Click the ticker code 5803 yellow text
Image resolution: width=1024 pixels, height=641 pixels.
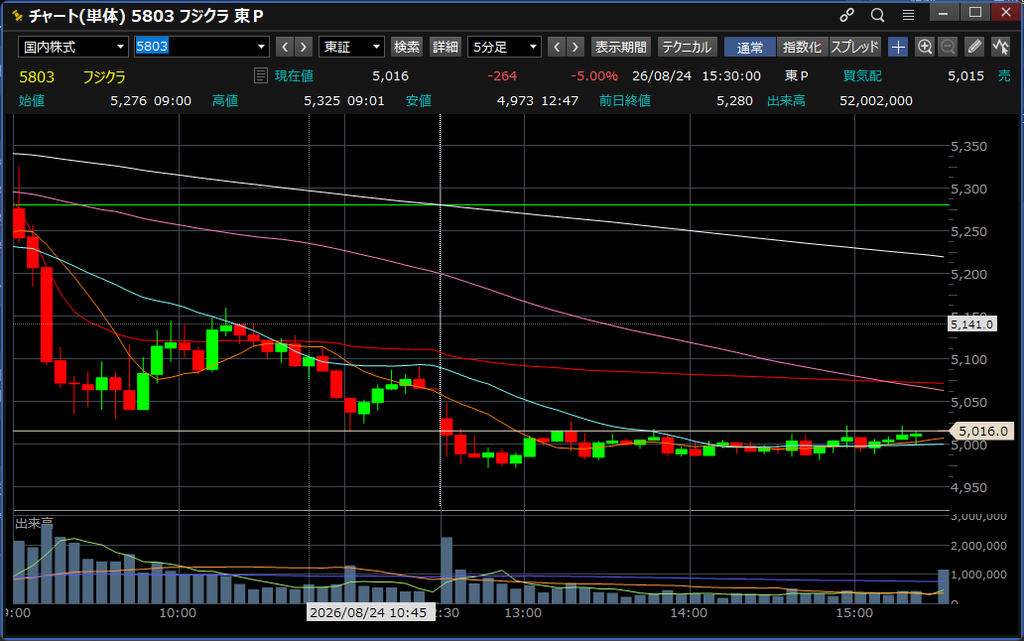(37, 77)
